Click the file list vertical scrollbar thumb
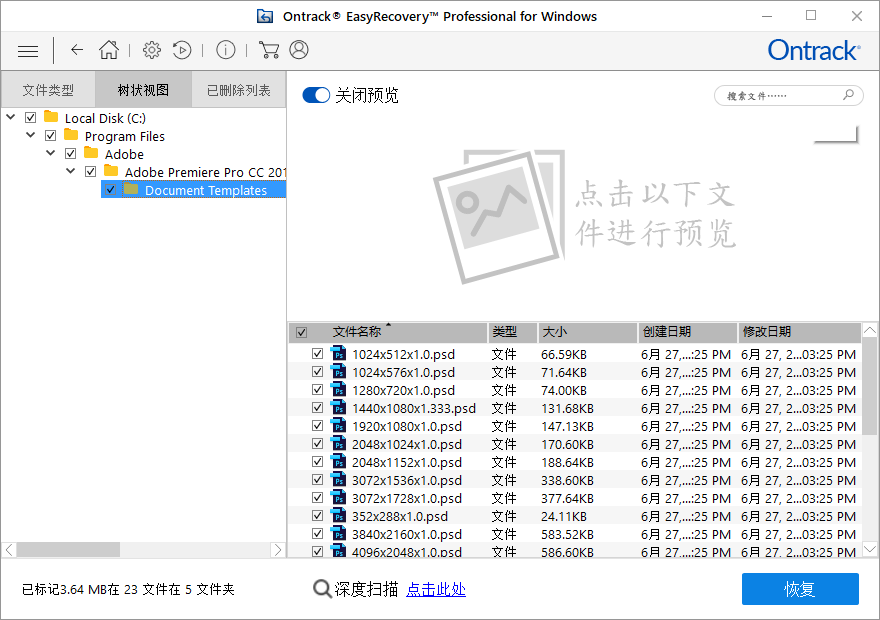880x620 pixels. pyautogui.click(x=869, y=387)
